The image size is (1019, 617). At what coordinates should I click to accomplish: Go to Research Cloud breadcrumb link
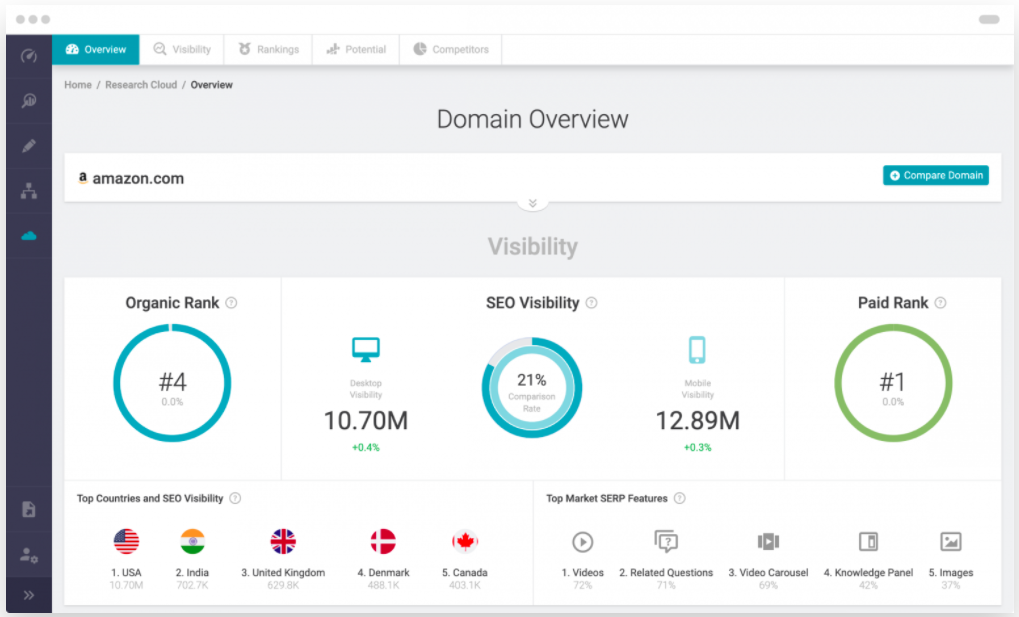[x=141, y=85]
